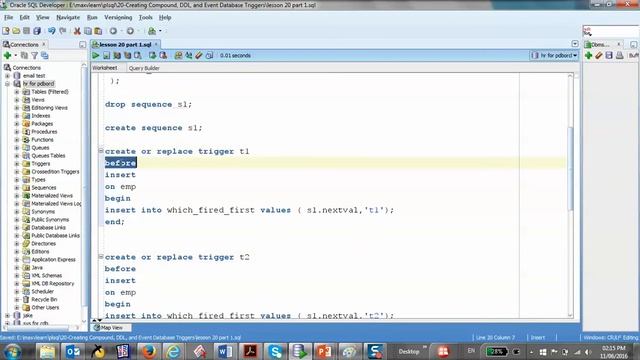The width and height of the screenshot is (640, 360).
Task: Open Firefox from the taskbar
Action: click(x=148, y=351)
